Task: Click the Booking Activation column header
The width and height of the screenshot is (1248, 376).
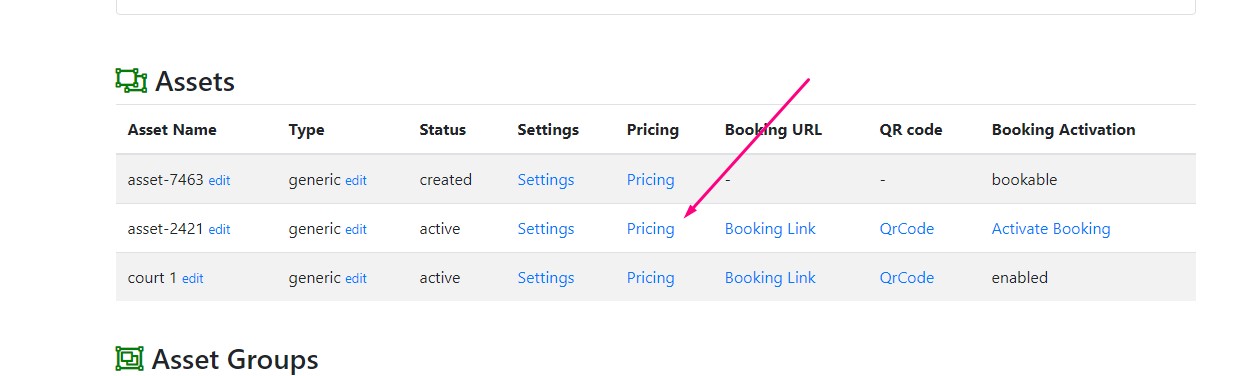Action: pyautogui.click(x=1063, y=130)
